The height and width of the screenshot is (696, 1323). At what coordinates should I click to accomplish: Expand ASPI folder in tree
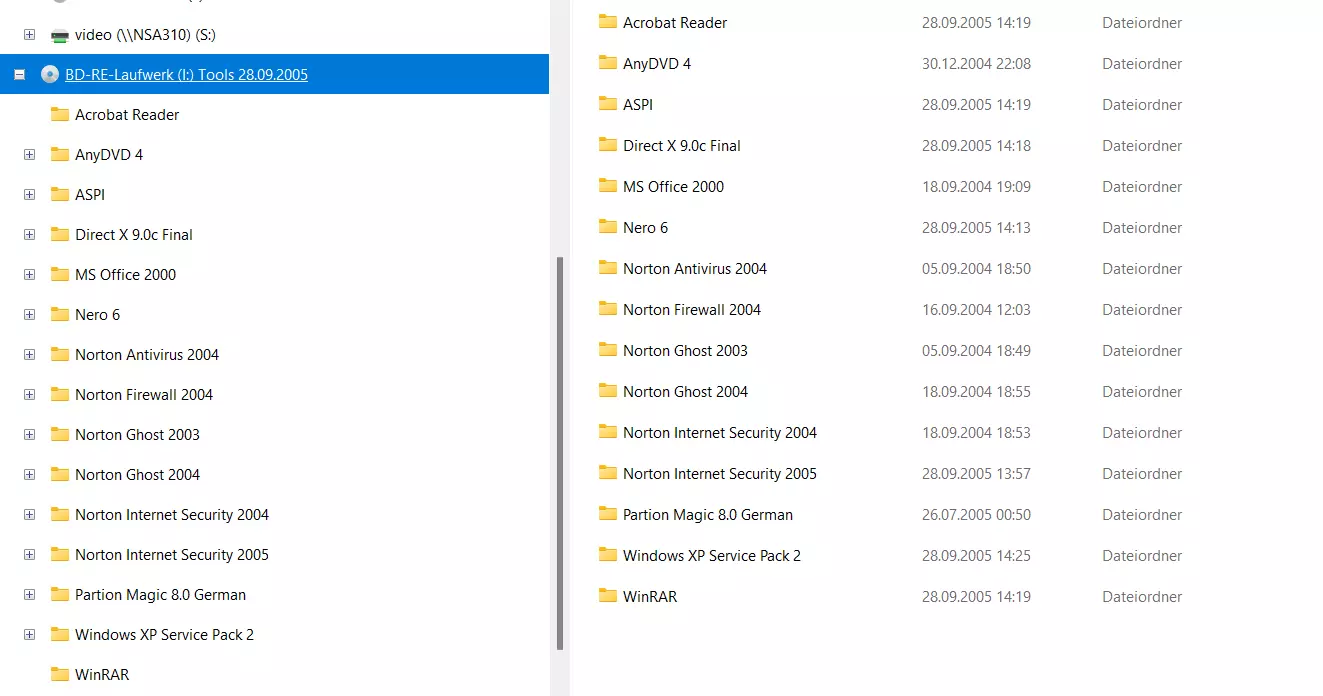coord(29,194)
